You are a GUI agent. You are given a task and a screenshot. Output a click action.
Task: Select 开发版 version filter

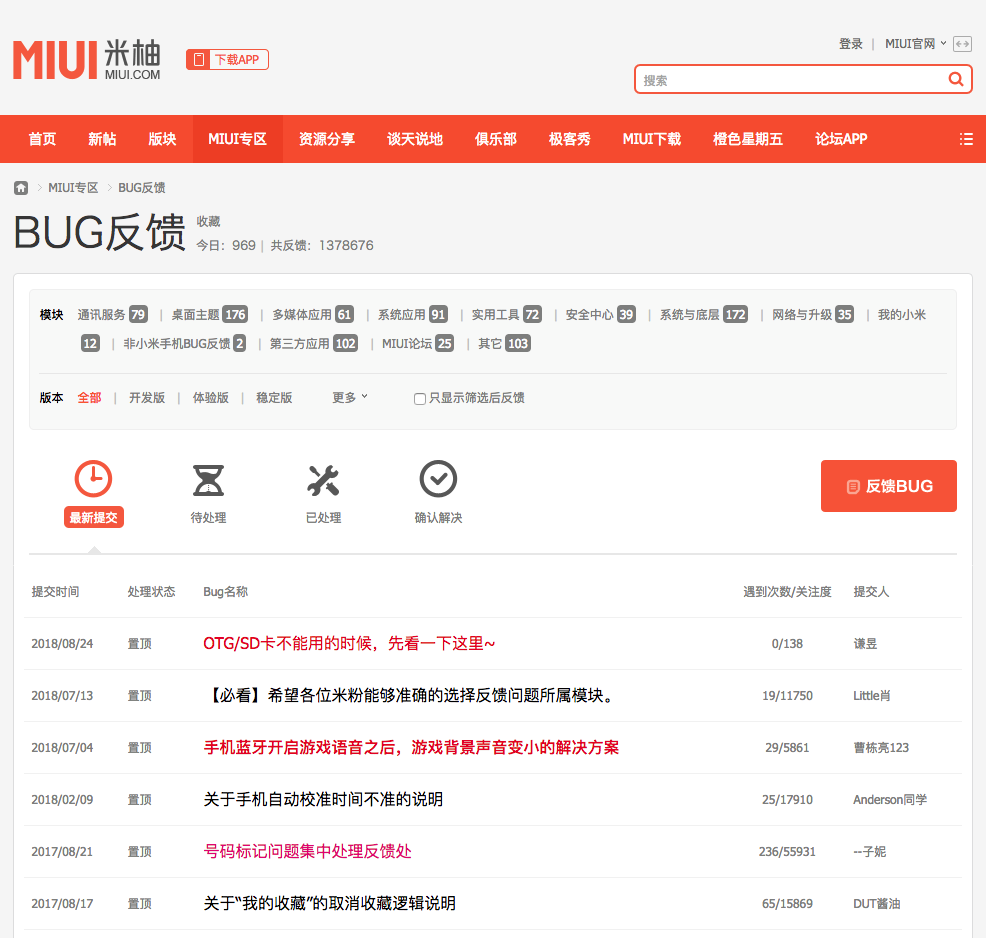click(147, 397)
